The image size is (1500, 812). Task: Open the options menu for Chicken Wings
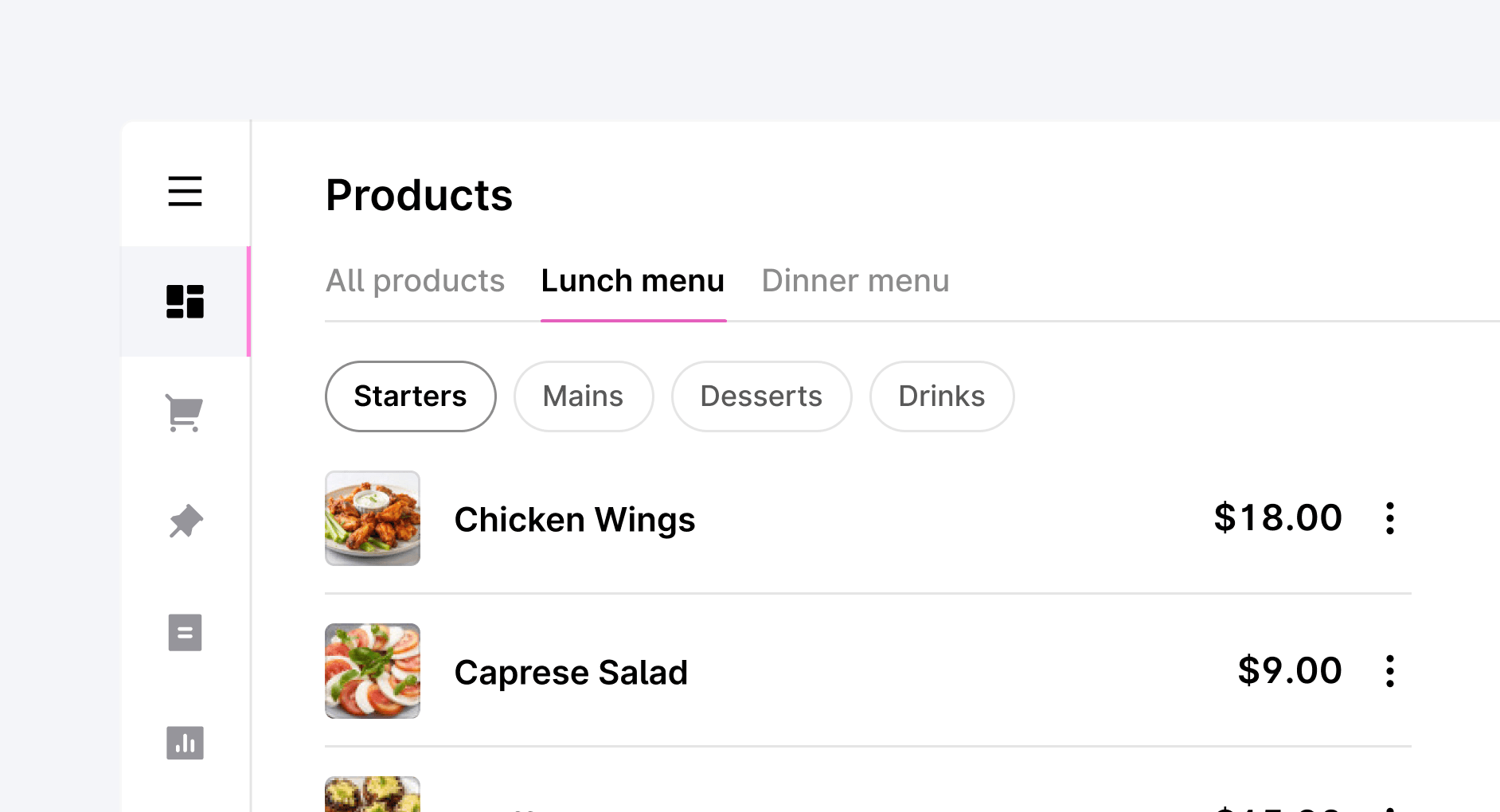[x=1390, y=518]
